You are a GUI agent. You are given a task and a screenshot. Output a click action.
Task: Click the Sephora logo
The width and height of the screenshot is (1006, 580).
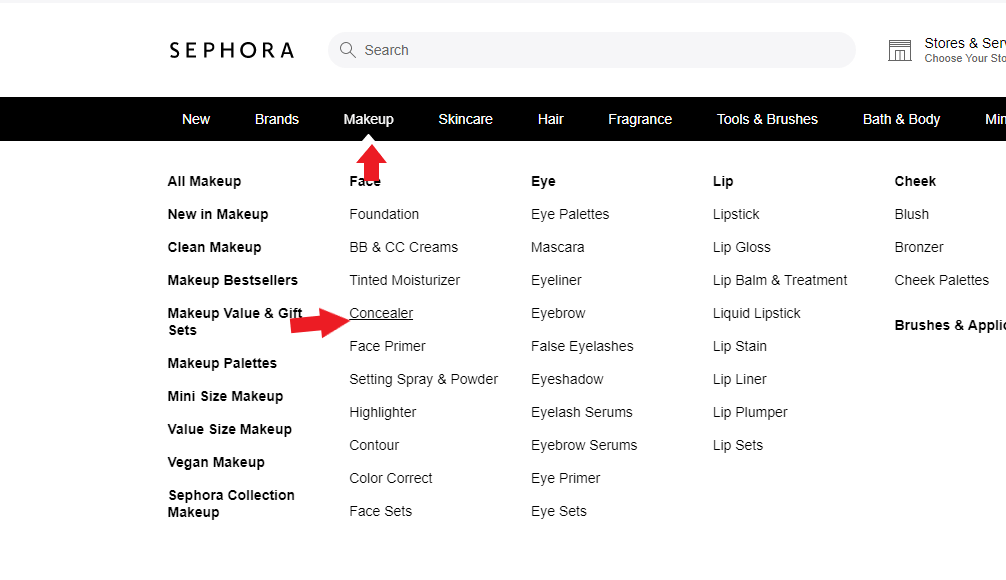click(232, 50)
